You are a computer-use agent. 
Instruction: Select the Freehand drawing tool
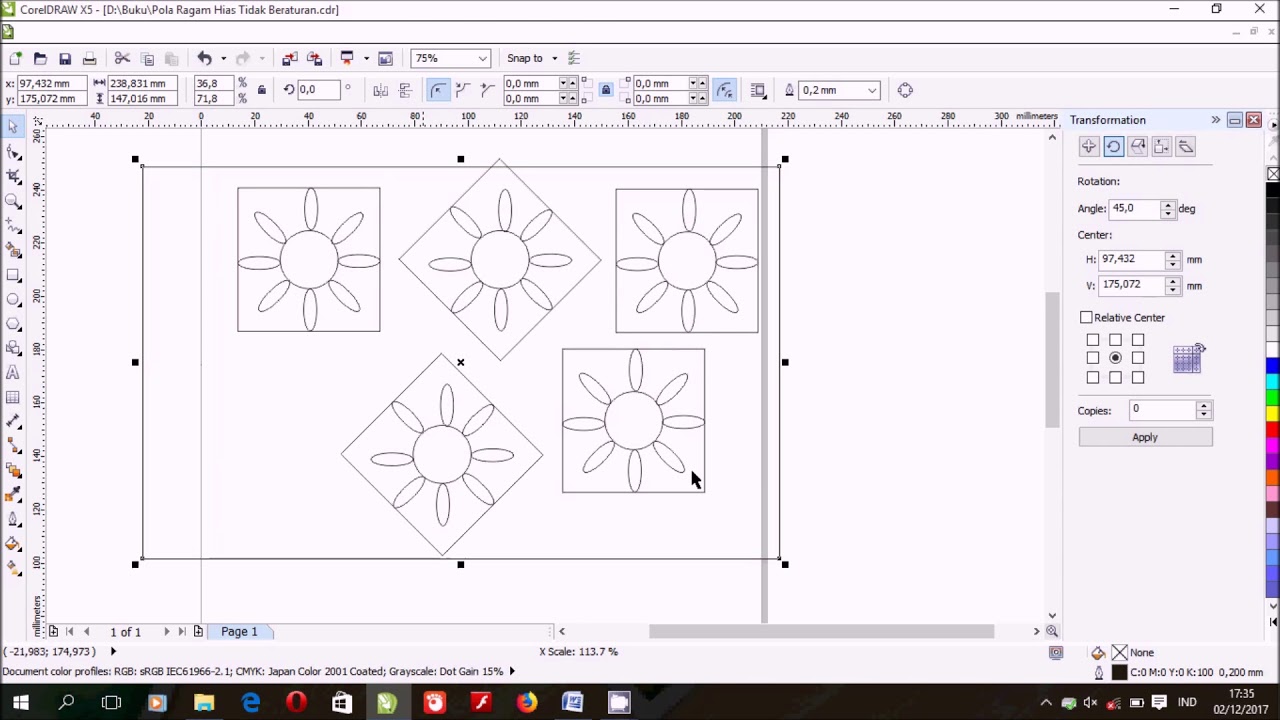(13, 225)
